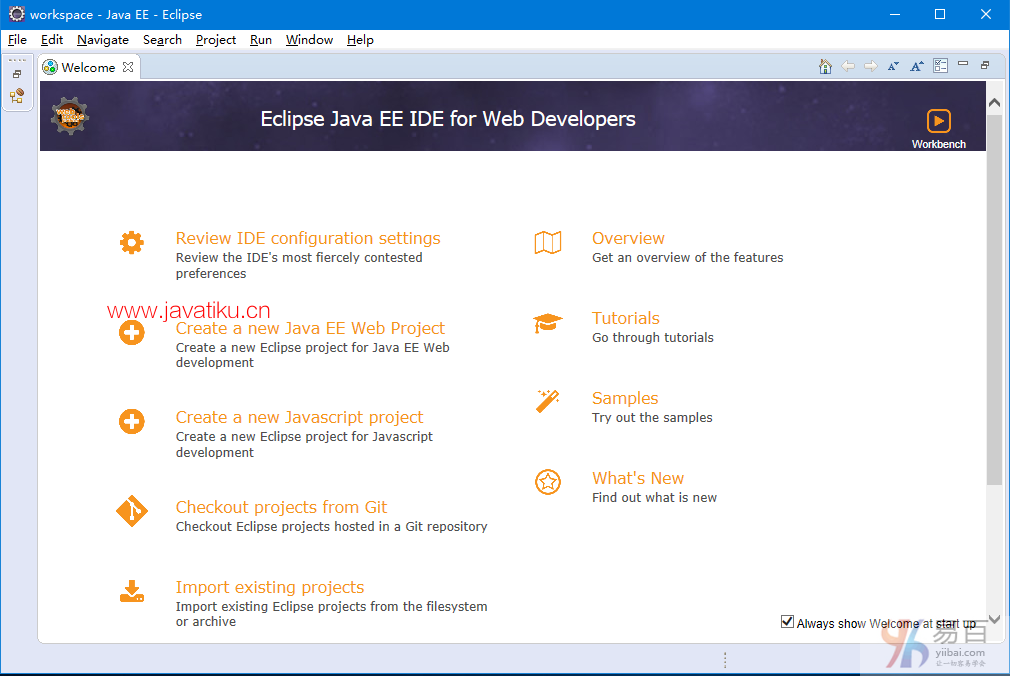Open Review IDE configuration settings link
The image size is (1010, 676).
click(308, 238)
